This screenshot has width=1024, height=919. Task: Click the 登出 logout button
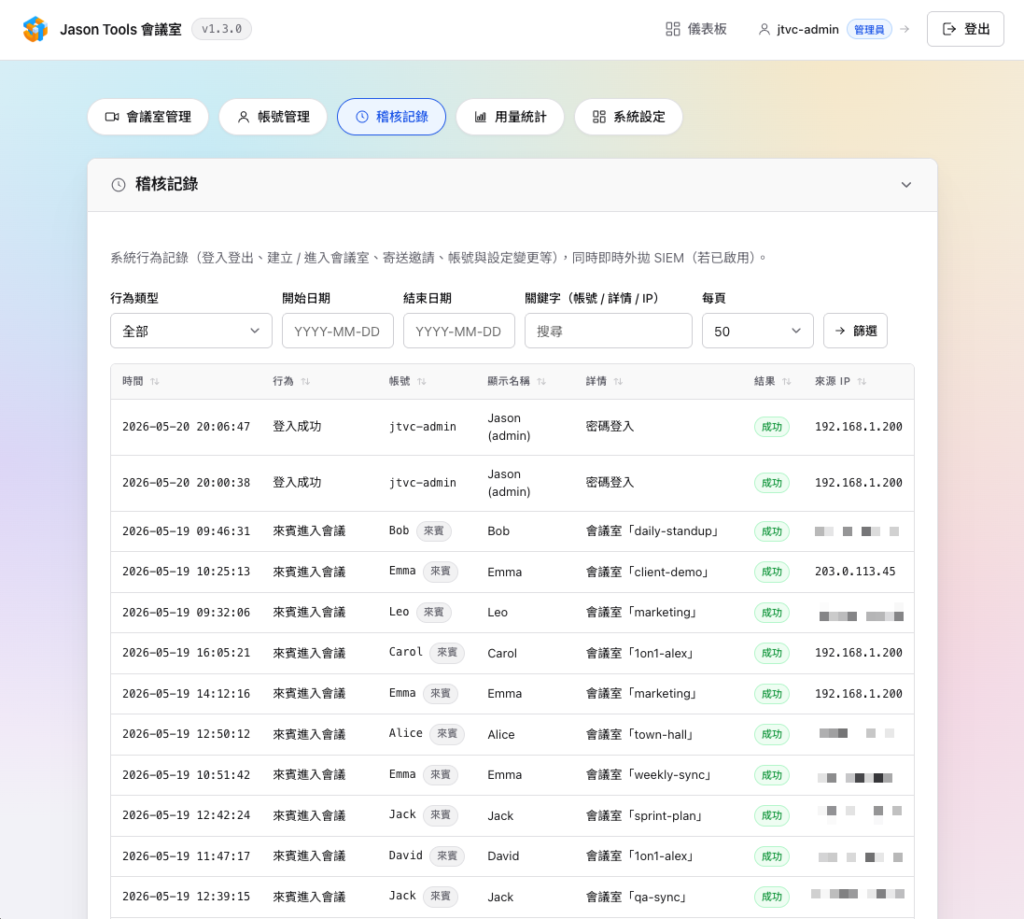pyautogui.click(x=965, y=29)
